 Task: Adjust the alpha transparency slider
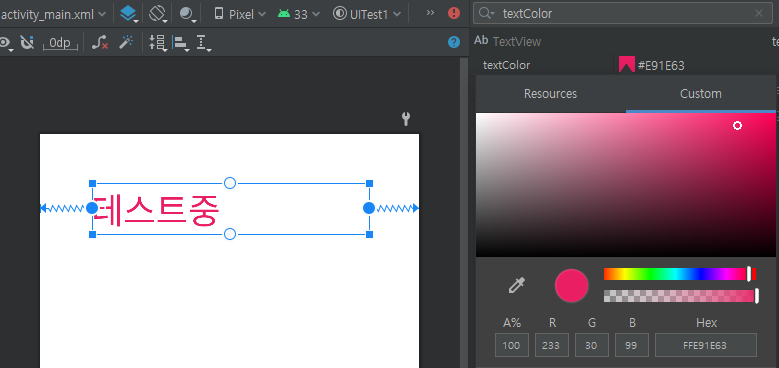pyautogui.click(x=680, y=296)
